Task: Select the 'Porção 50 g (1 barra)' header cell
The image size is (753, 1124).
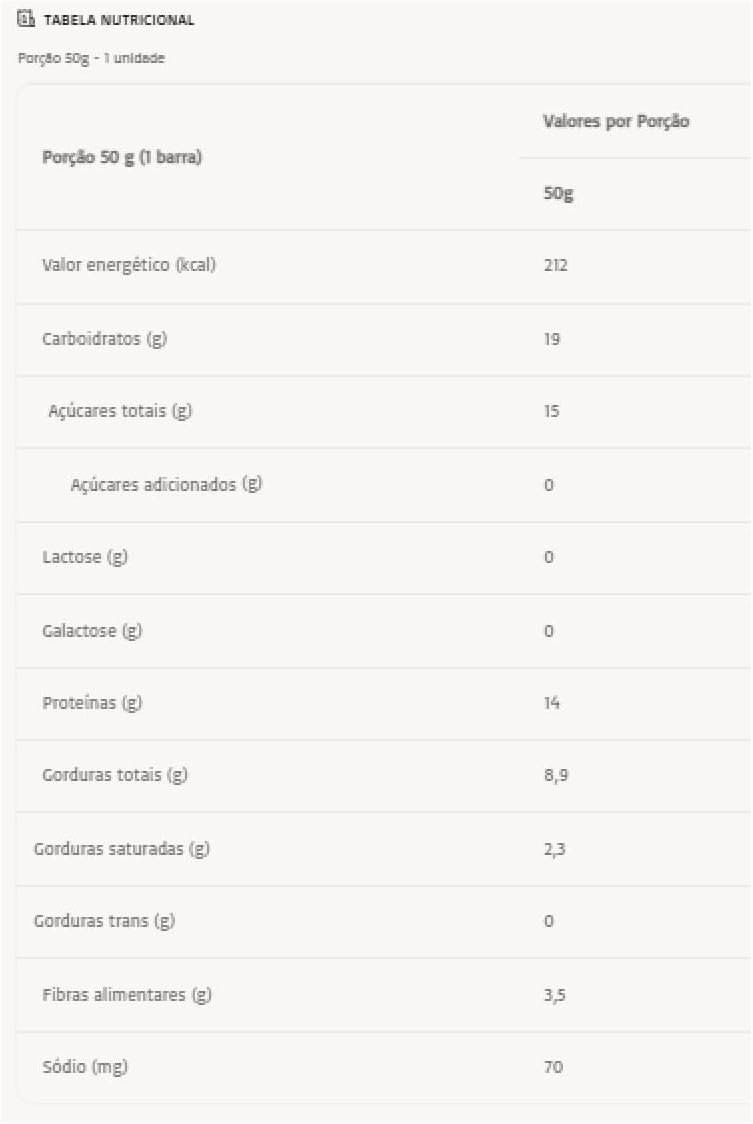Action: pos(122,158)
